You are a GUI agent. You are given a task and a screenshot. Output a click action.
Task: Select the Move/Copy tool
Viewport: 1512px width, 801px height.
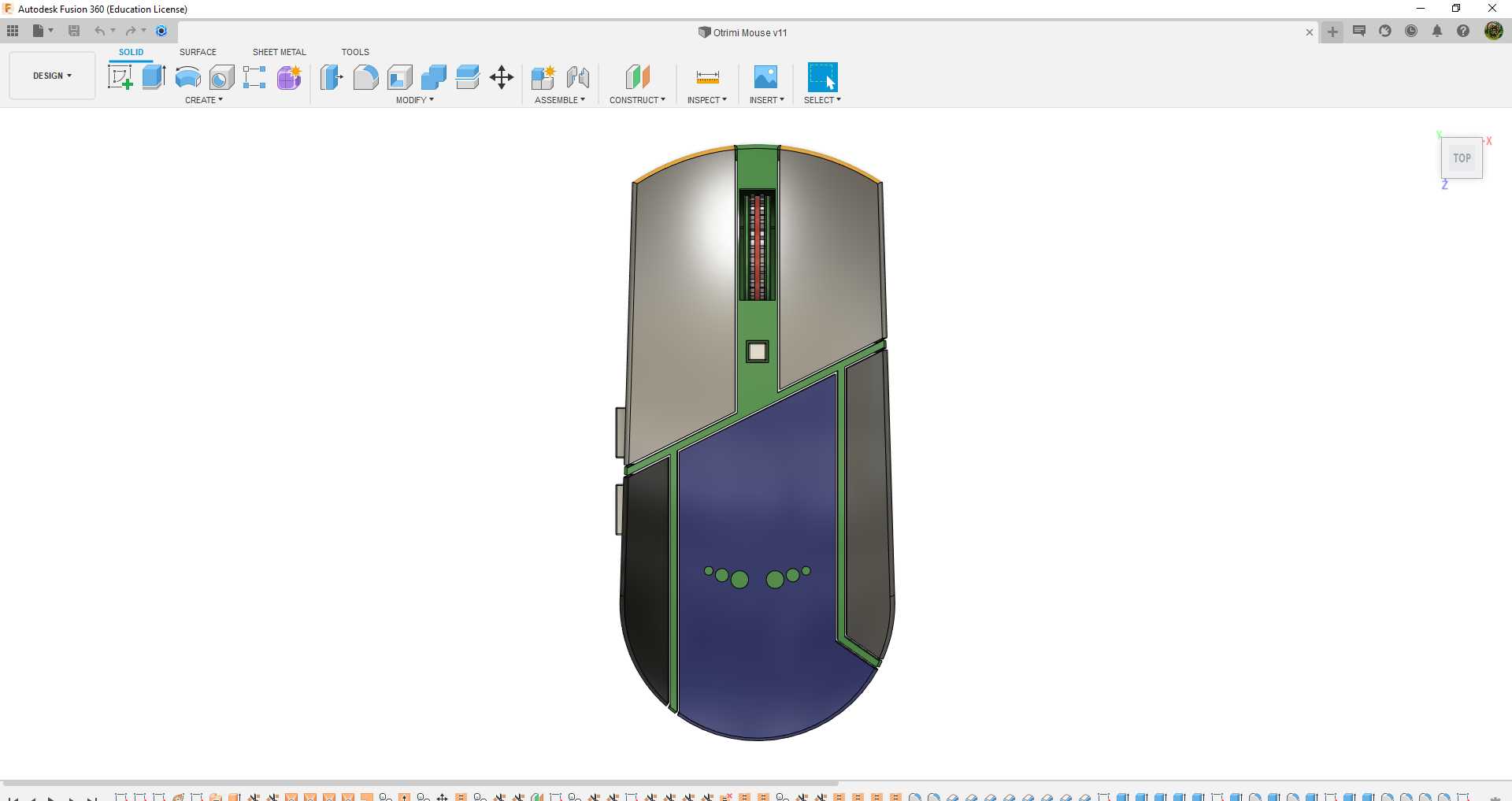click(502, 77)
